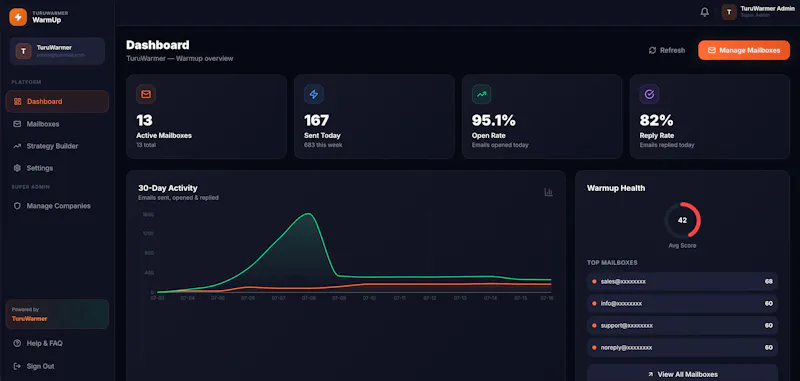This screenshot has width=800, height=381.
Task: Click the 30-Day Activity chart title
Action: click(x=167, y=188)
